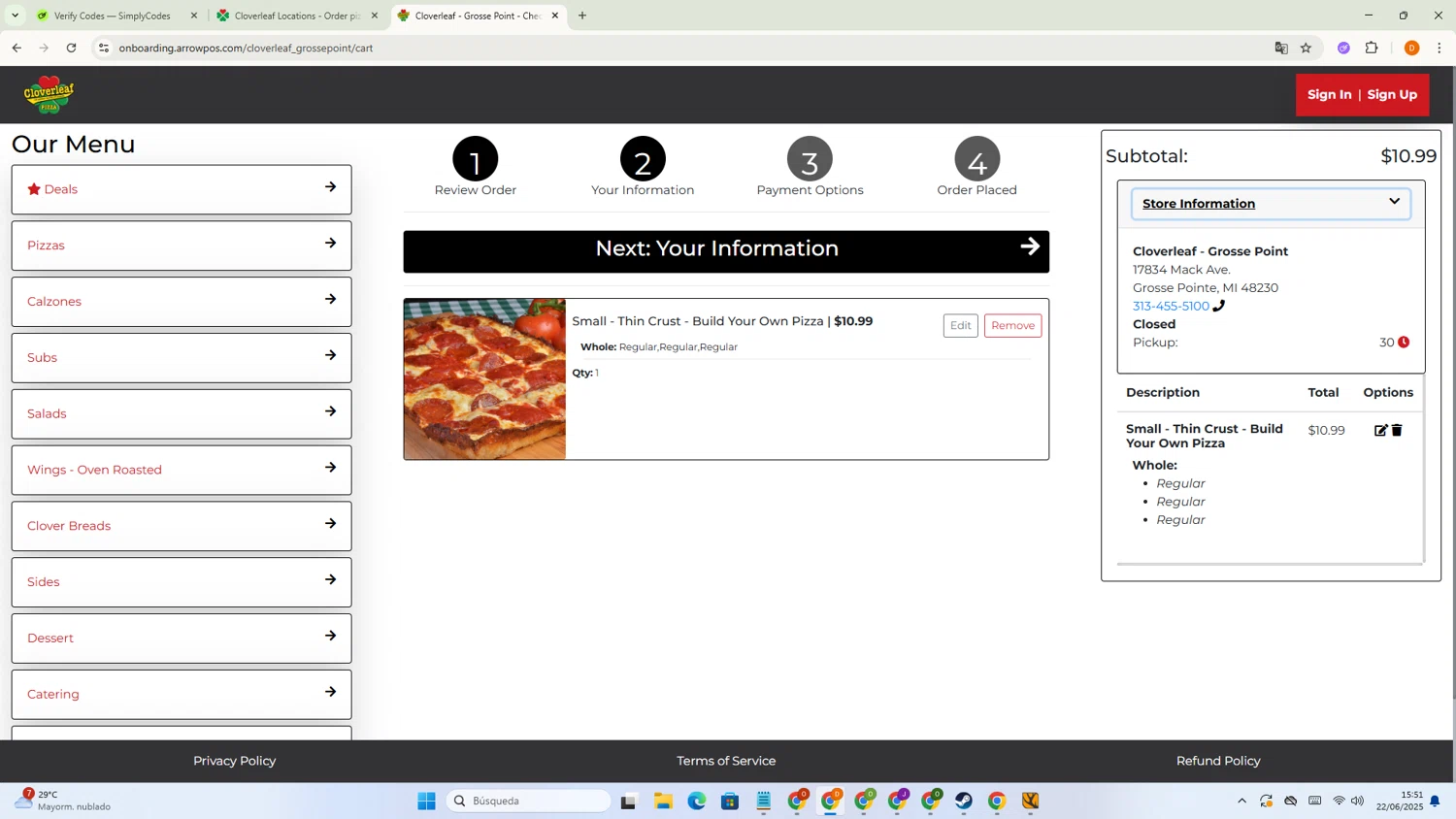Click Next: Your Information button
The image size is (1456, 819).
(726, 250)
